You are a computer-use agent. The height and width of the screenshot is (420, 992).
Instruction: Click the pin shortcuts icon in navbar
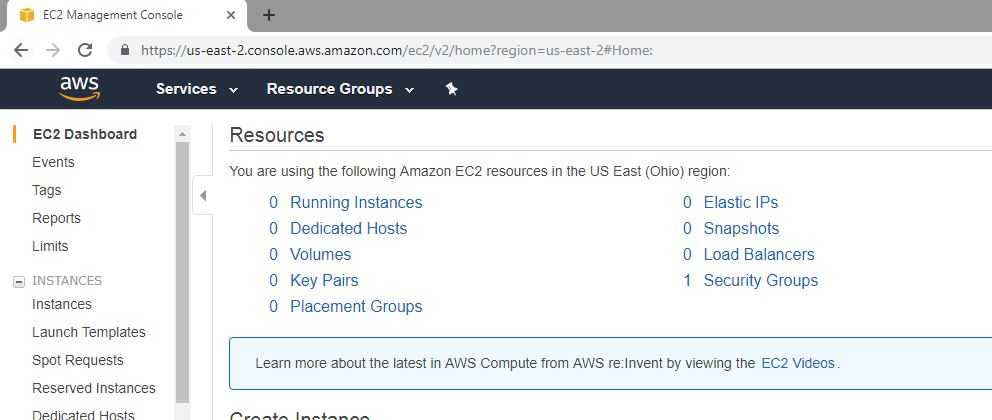coord(451,89)
